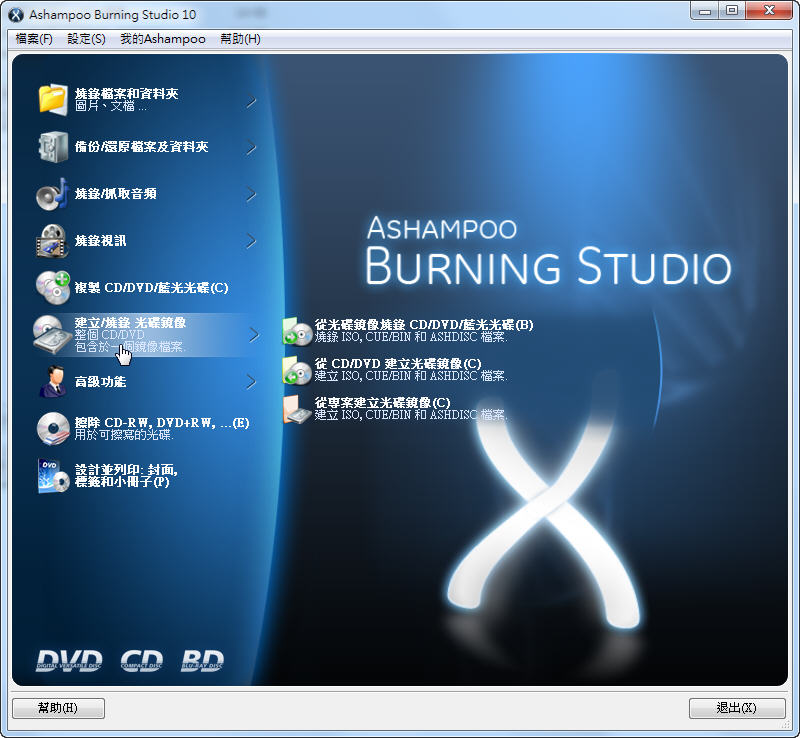Viewport: 800px width, 738px height.
Task: Select 從光碟鏡像燒錄 CD/DVD/藍光光碟(B)
Action: [x=423, y=325]
